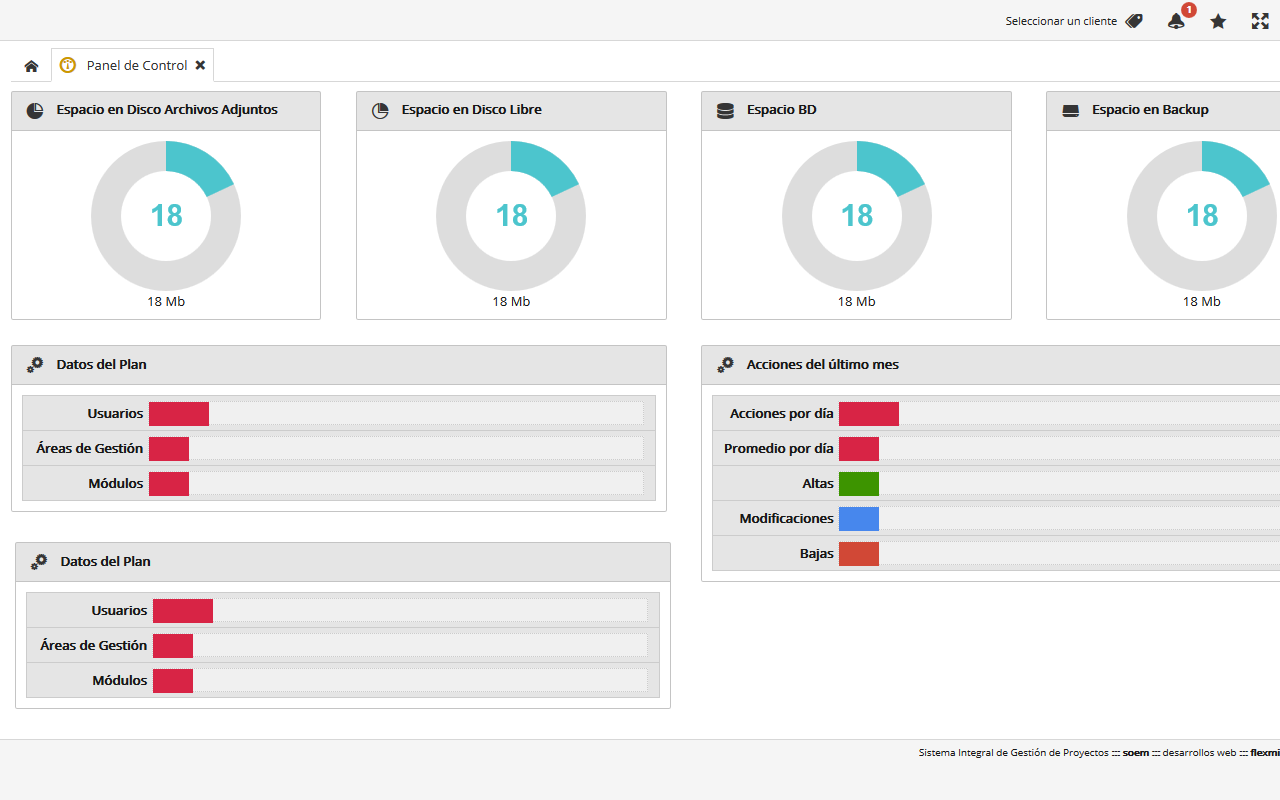Click the Promedio por día red bar
The height and width of the screenshot is (800, 1280).
click(x=859, y=448)
